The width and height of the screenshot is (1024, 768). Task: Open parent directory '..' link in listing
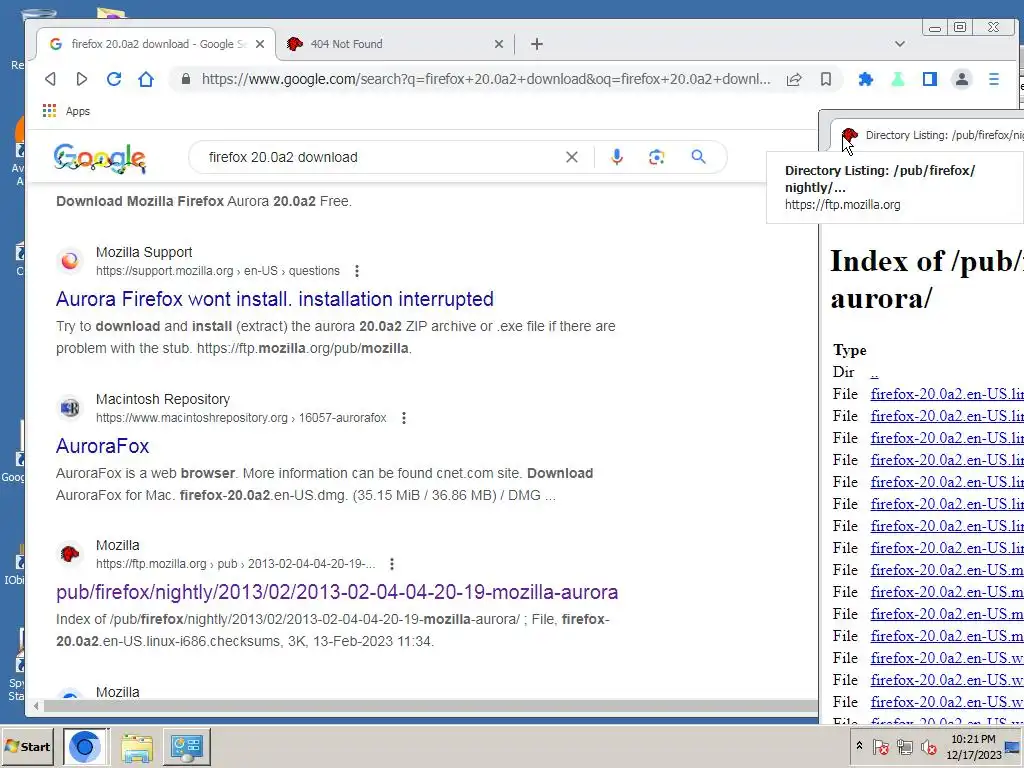(x=874, y=372)
